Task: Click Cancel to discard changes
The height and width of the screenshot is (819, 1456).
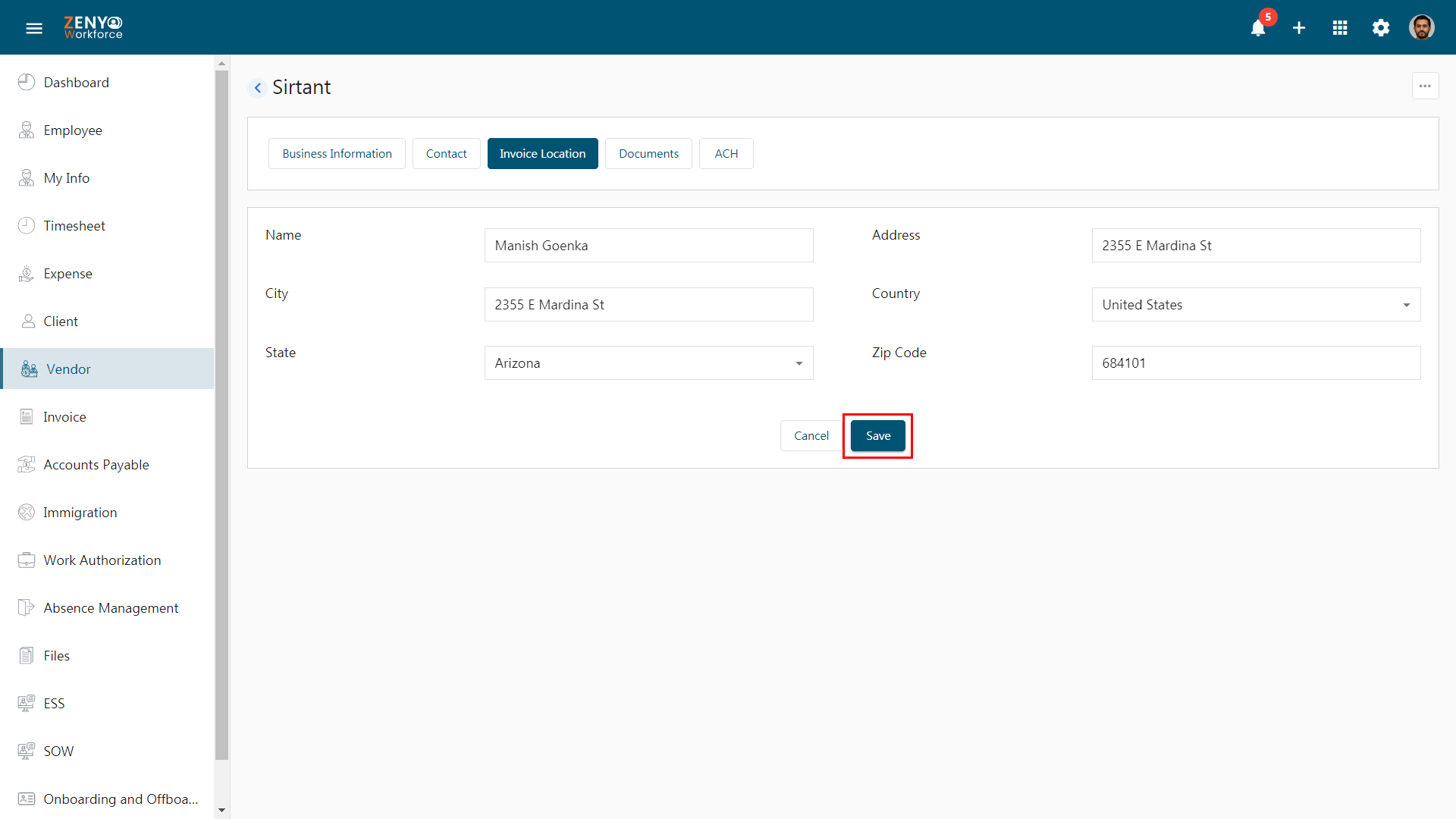Action: click(x=811, y=435)
